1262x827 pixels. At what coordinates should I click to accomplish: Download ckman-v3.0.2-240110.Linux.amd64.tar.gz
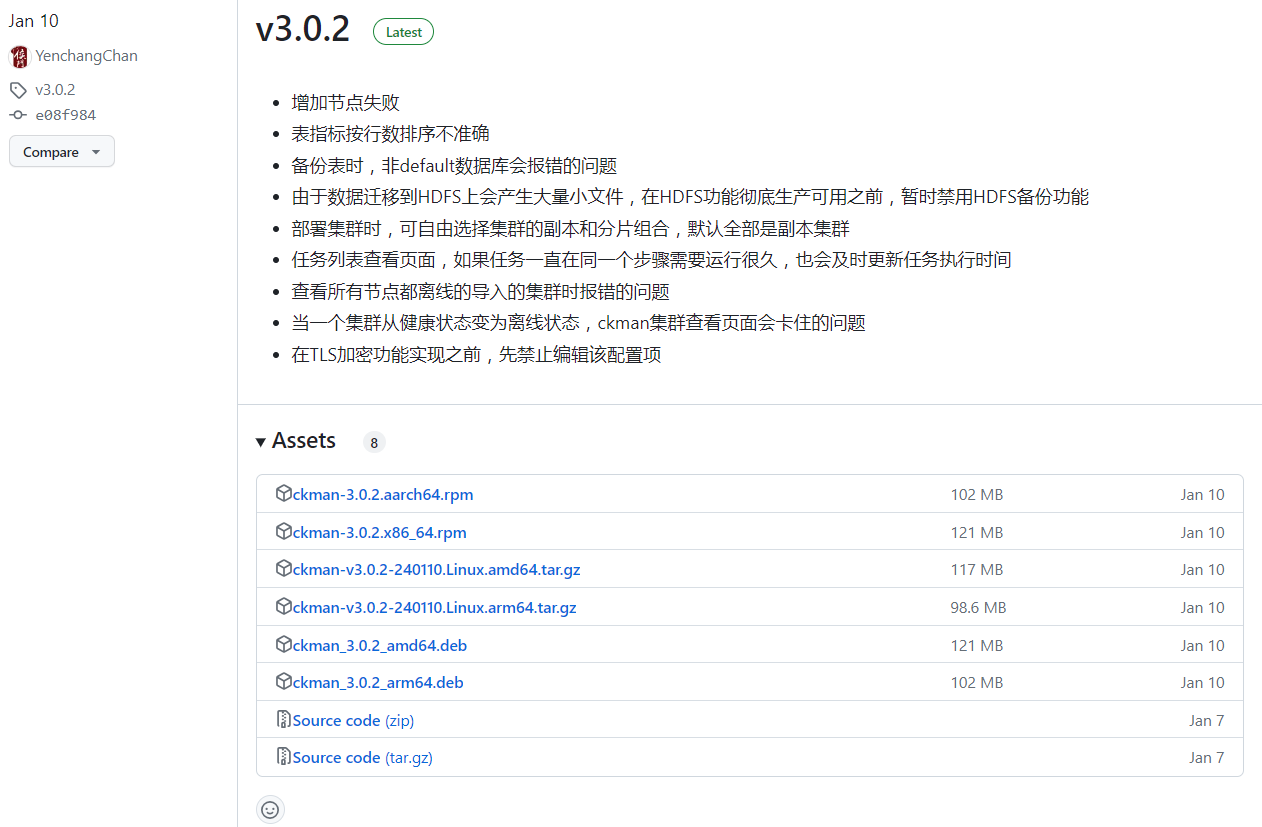[436, 570]
